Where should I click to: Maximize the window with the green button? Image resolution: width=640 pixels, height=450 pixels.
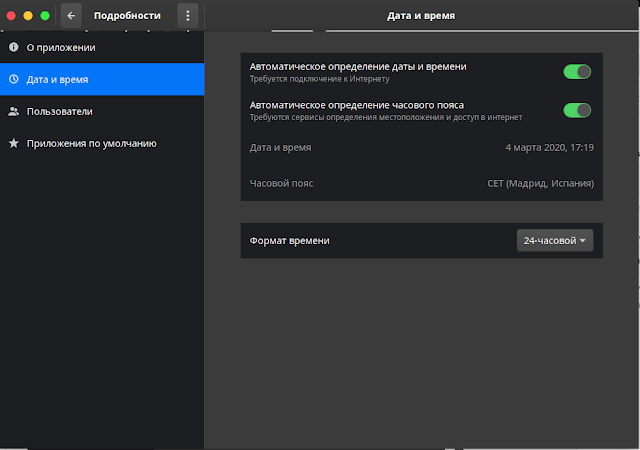[45, 16]
